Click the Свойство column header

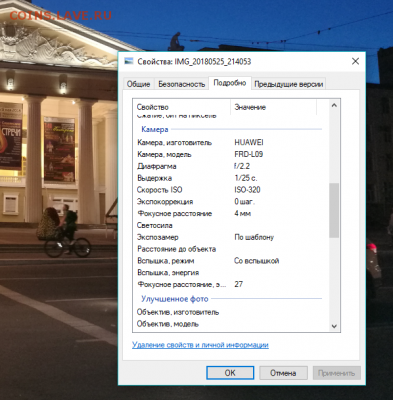coord(153,107)
